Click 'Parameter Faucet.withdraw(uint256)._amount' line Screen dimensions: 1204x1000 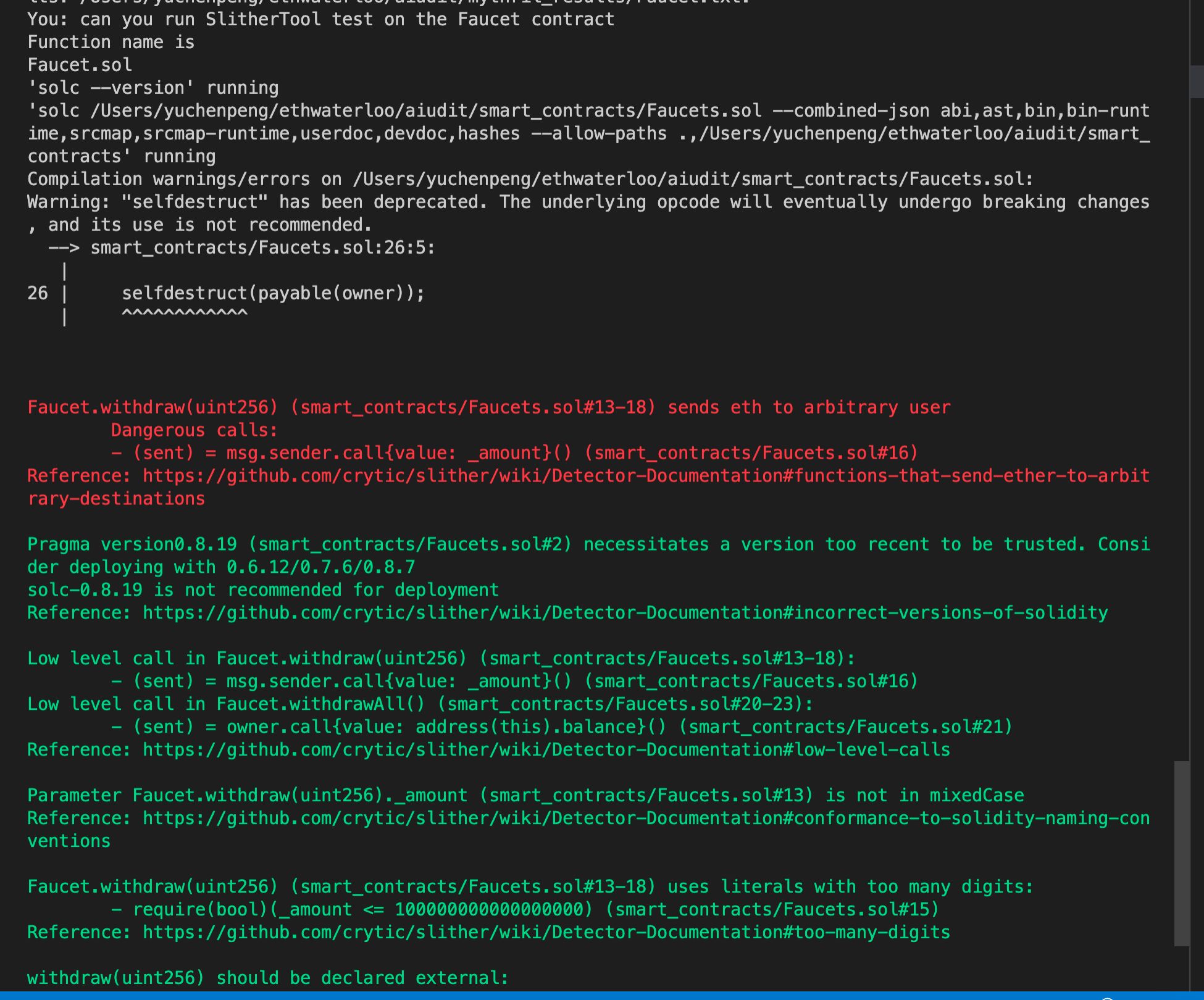(525, 796)
